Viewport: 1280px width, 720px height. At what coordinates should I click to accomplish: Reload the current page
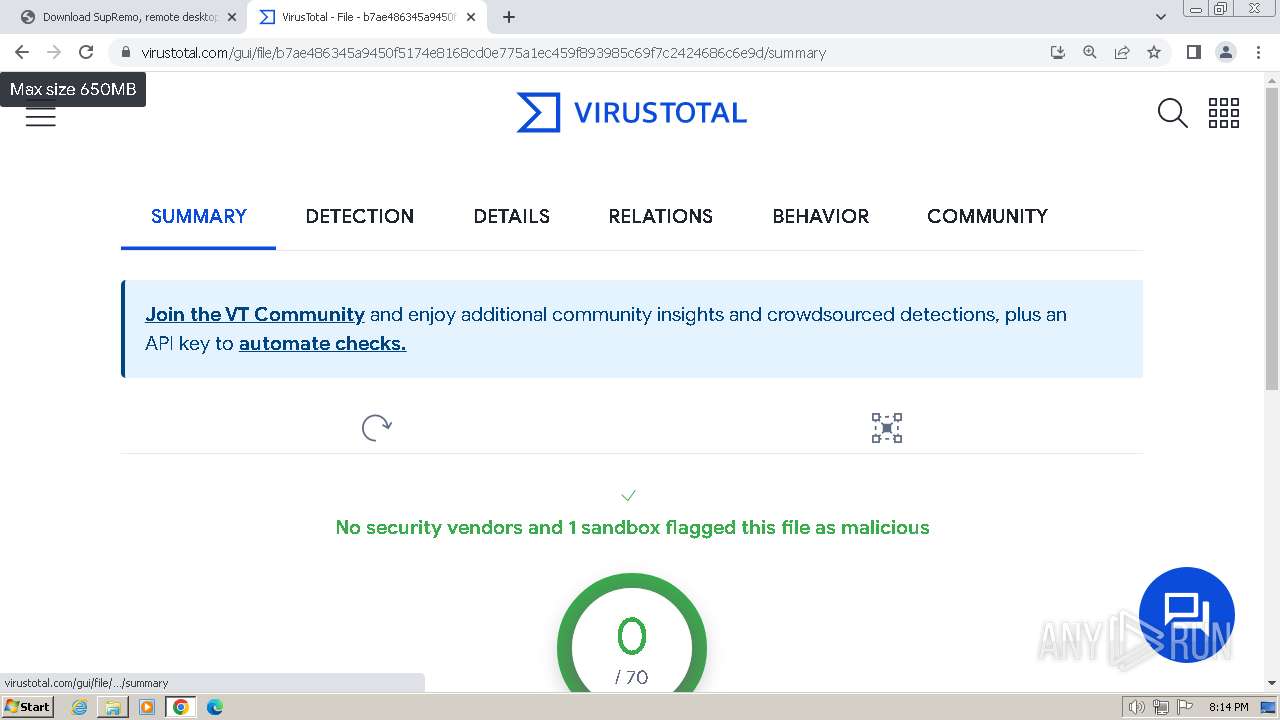pyautogui.click(x=86, y=52)
